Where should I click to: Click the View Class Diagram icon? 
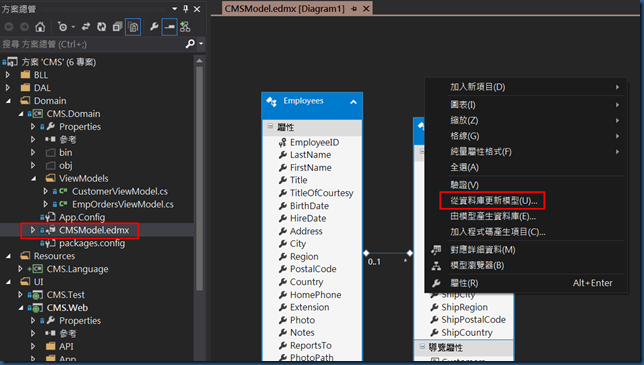(185, 27)
